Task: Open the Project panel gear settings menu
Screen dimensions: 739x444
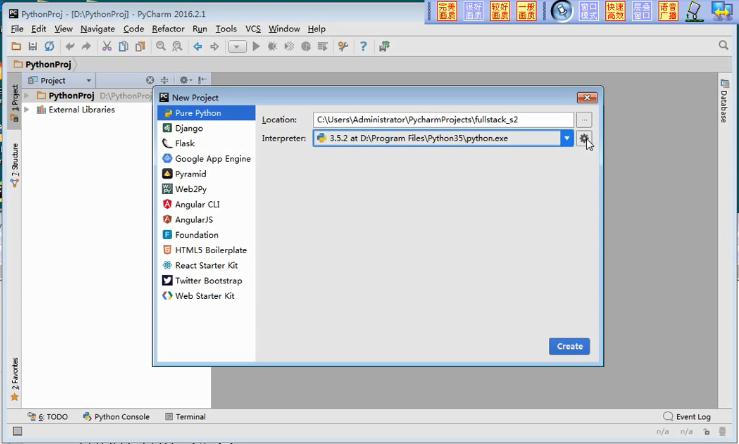Action: pos(185,80)
